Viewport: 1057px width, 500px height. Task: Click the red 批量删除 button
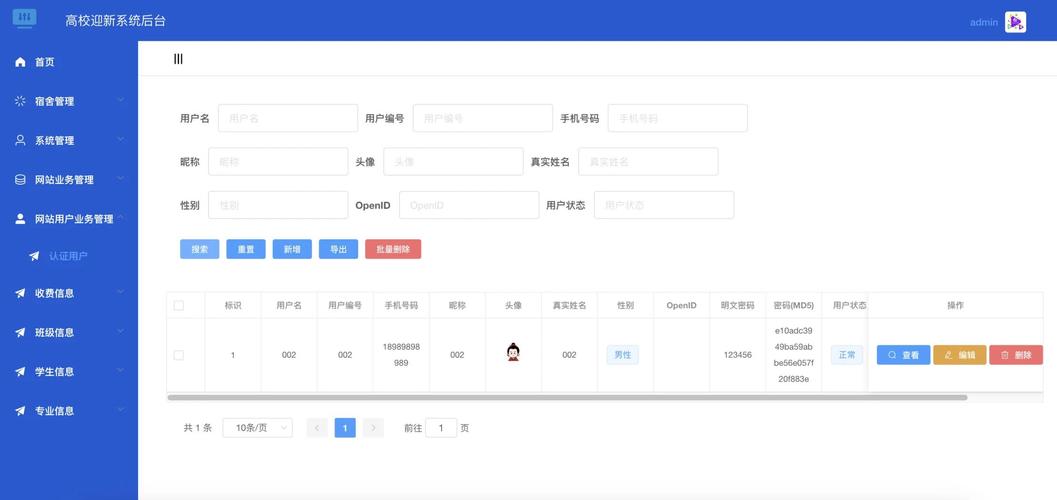393,249
